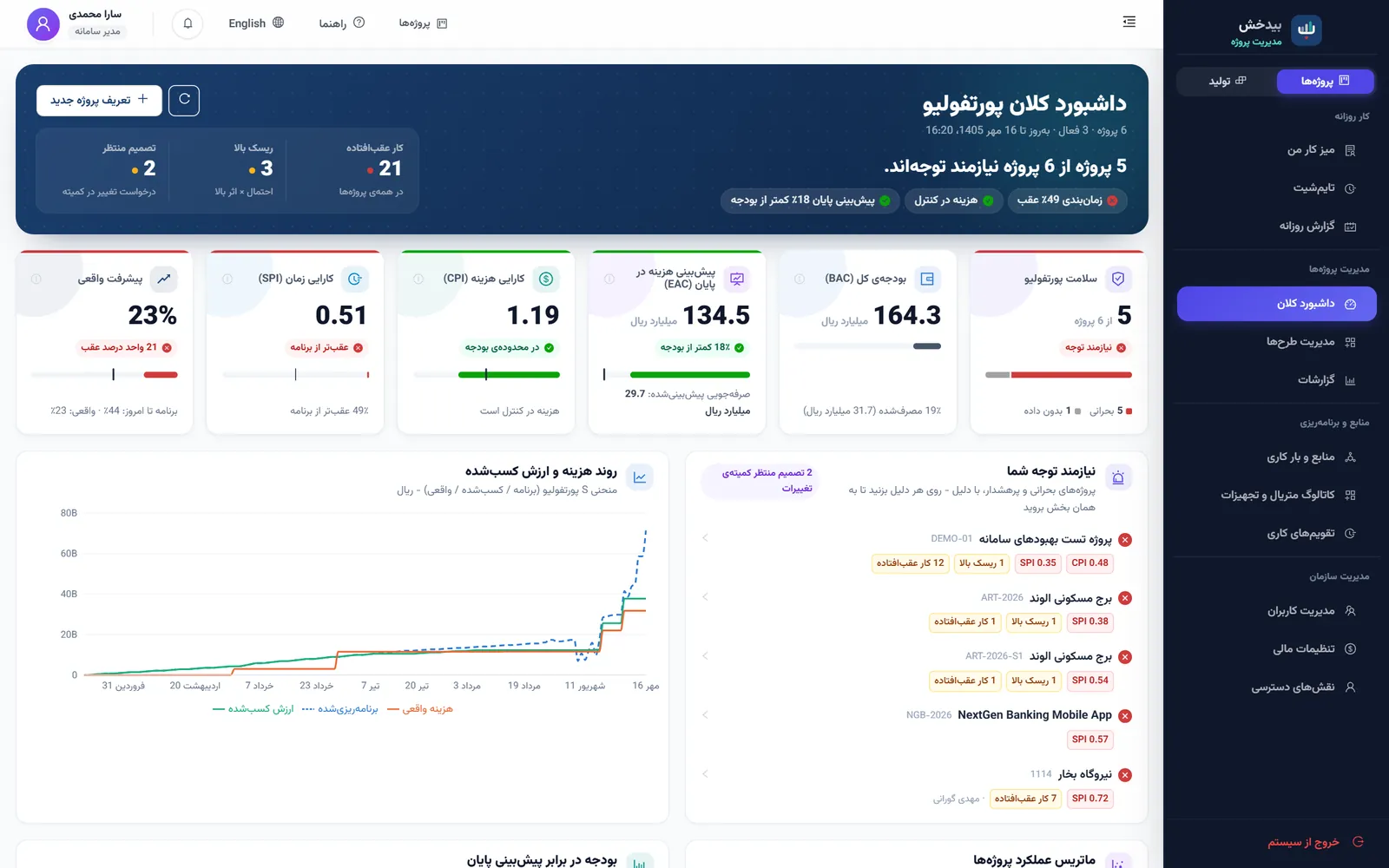Click the بیدخش app logo

point(1306,30)
